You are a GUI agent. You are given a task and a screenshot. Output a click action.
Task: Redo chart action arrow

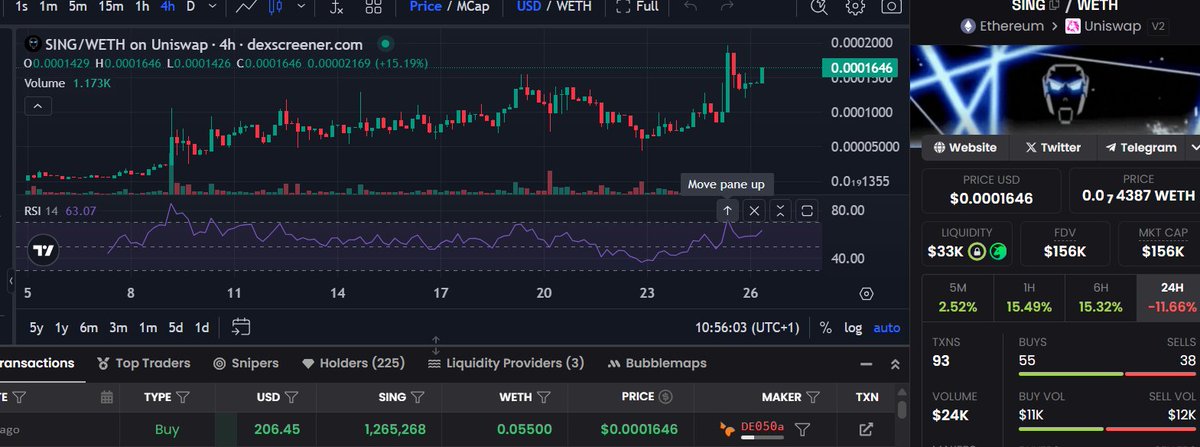tap(727, 6)
